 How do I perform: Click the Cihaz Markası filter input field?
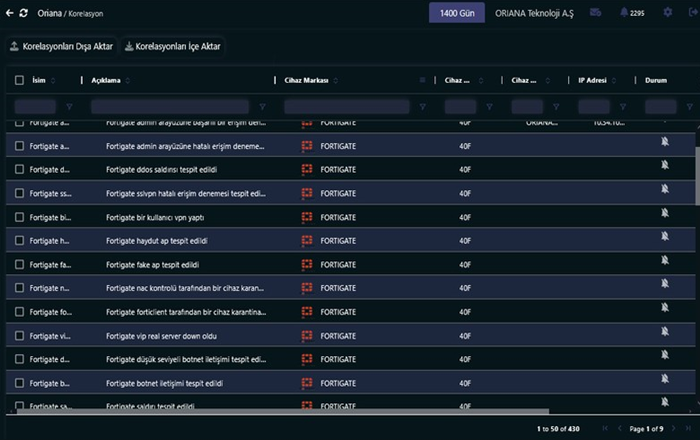tap(347, 107)
